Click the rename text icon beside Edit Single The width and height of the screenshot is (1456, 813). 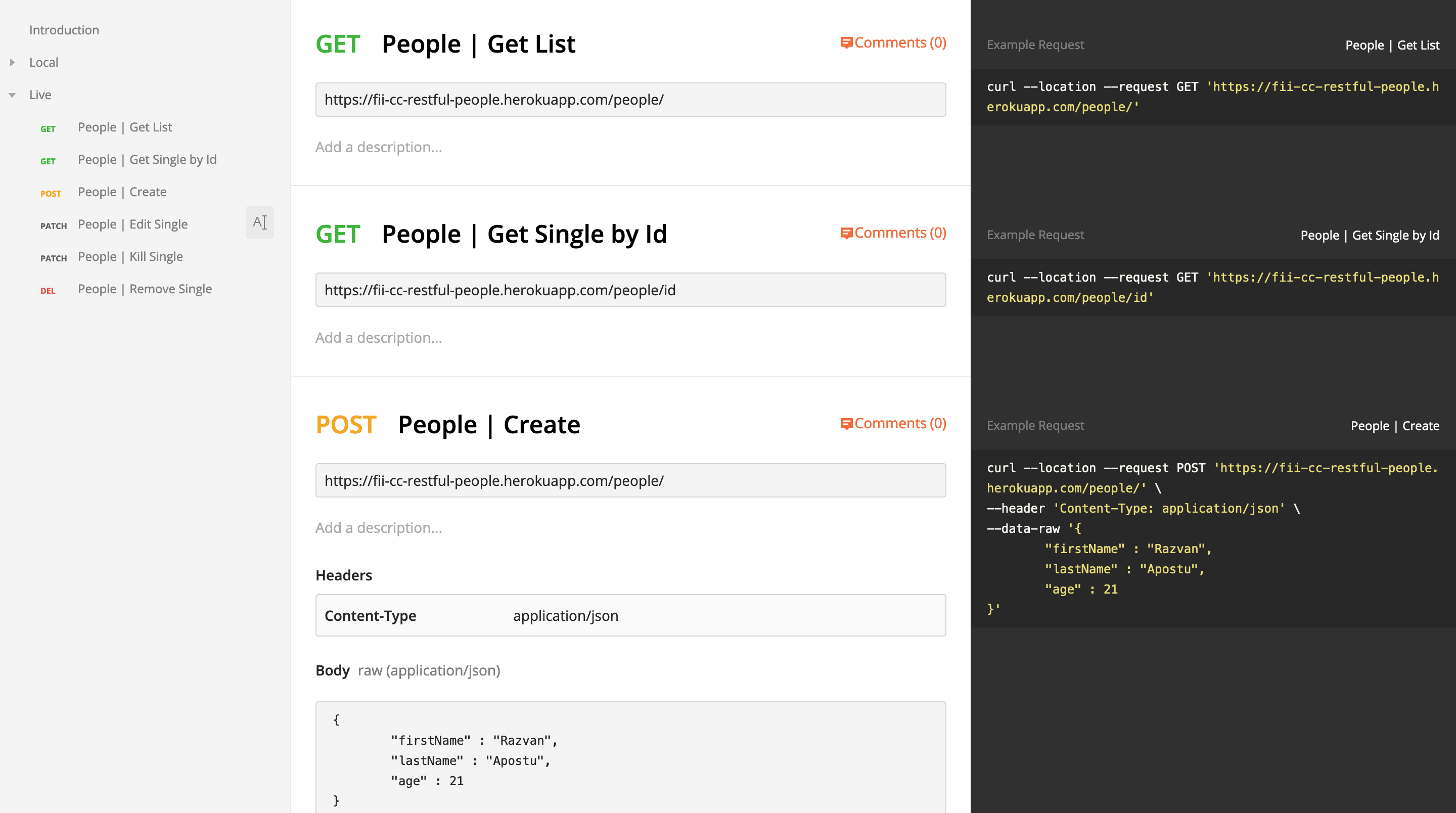pos(259,222)
